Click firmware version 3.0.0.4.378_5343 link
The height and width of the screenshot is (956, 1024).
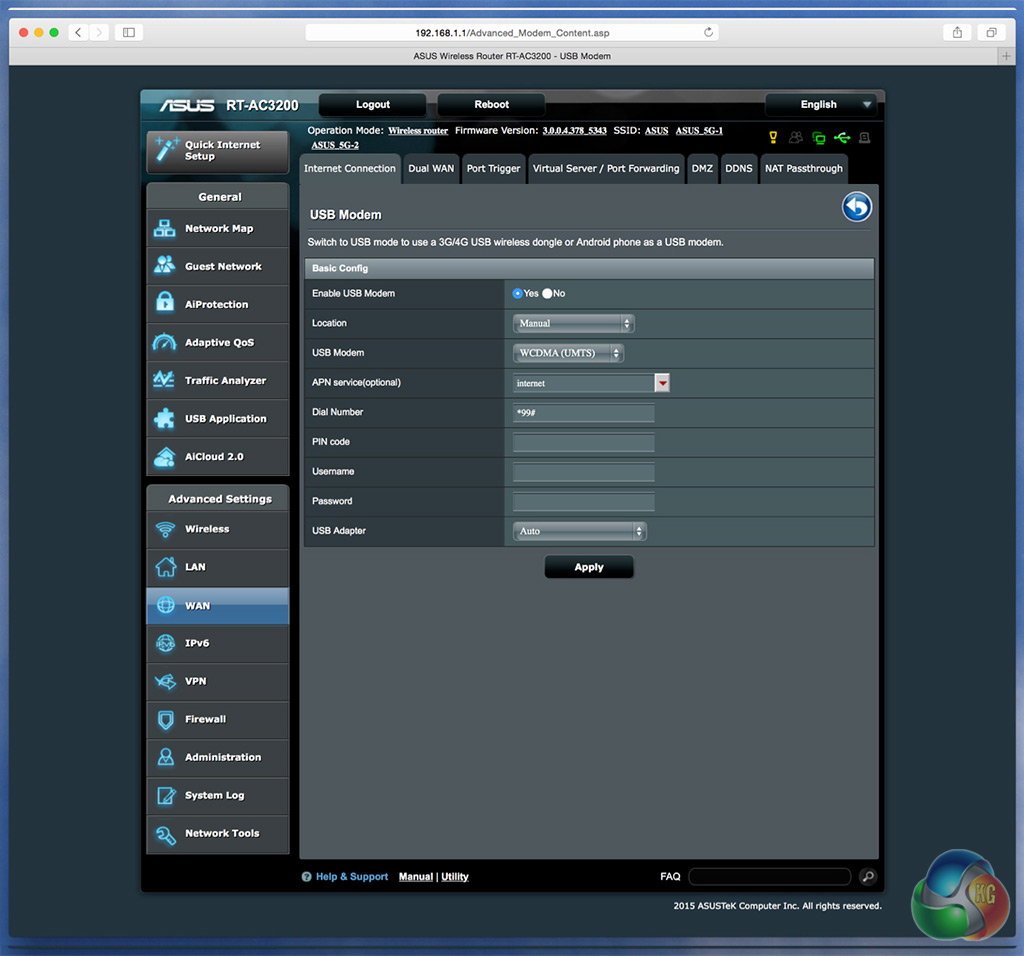coord(575,131)
